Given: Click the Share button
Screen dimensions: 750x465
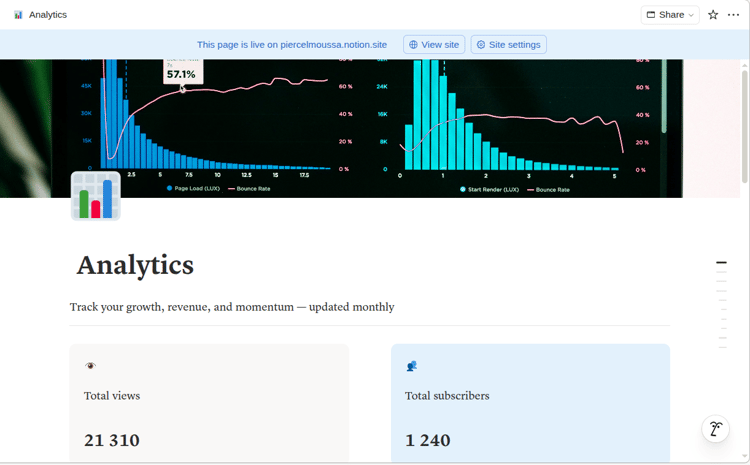Looking at the screenshot, I should pos(665,15).
